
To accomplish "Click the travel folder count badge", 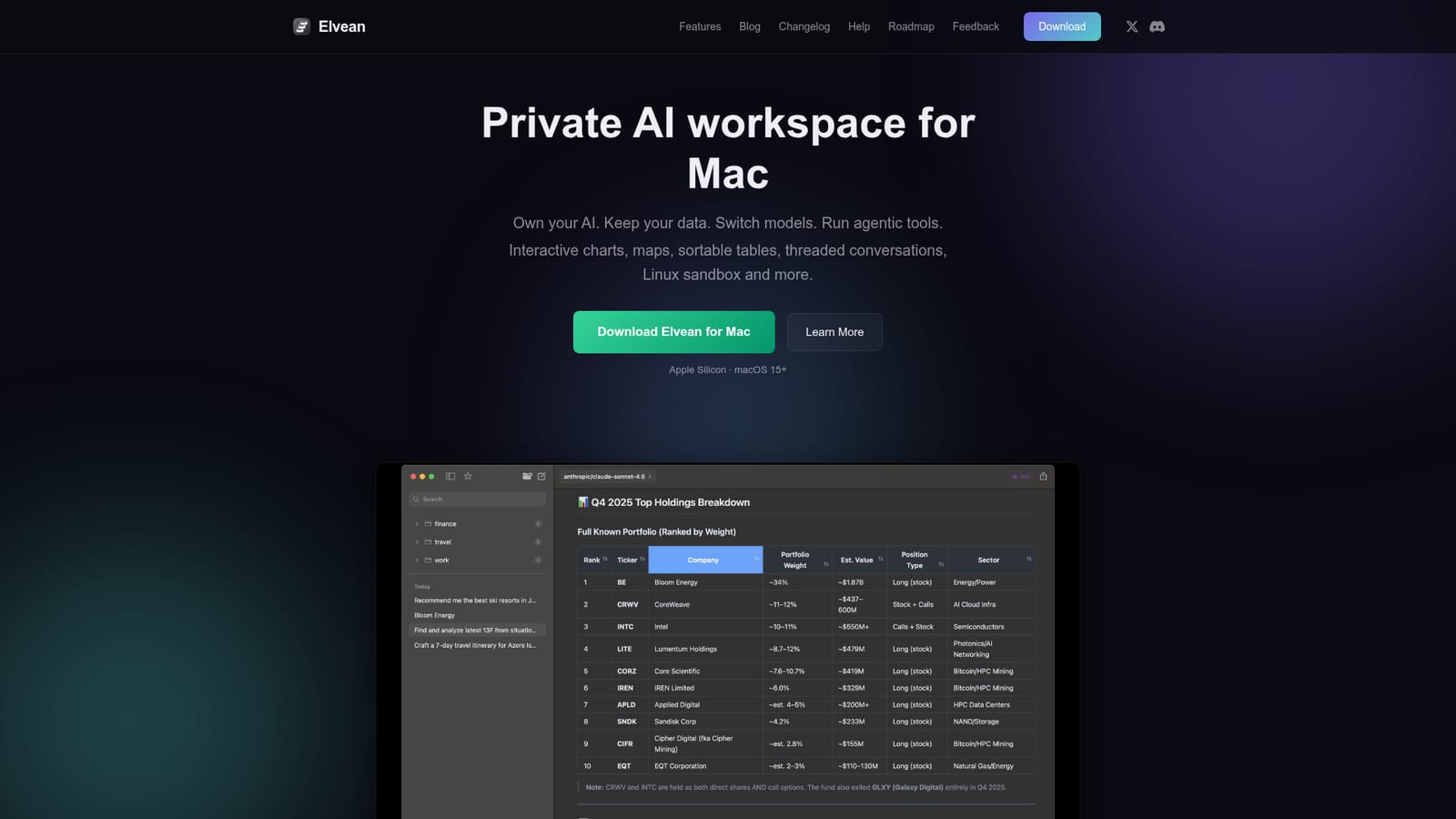I will [x=538, y=542].
